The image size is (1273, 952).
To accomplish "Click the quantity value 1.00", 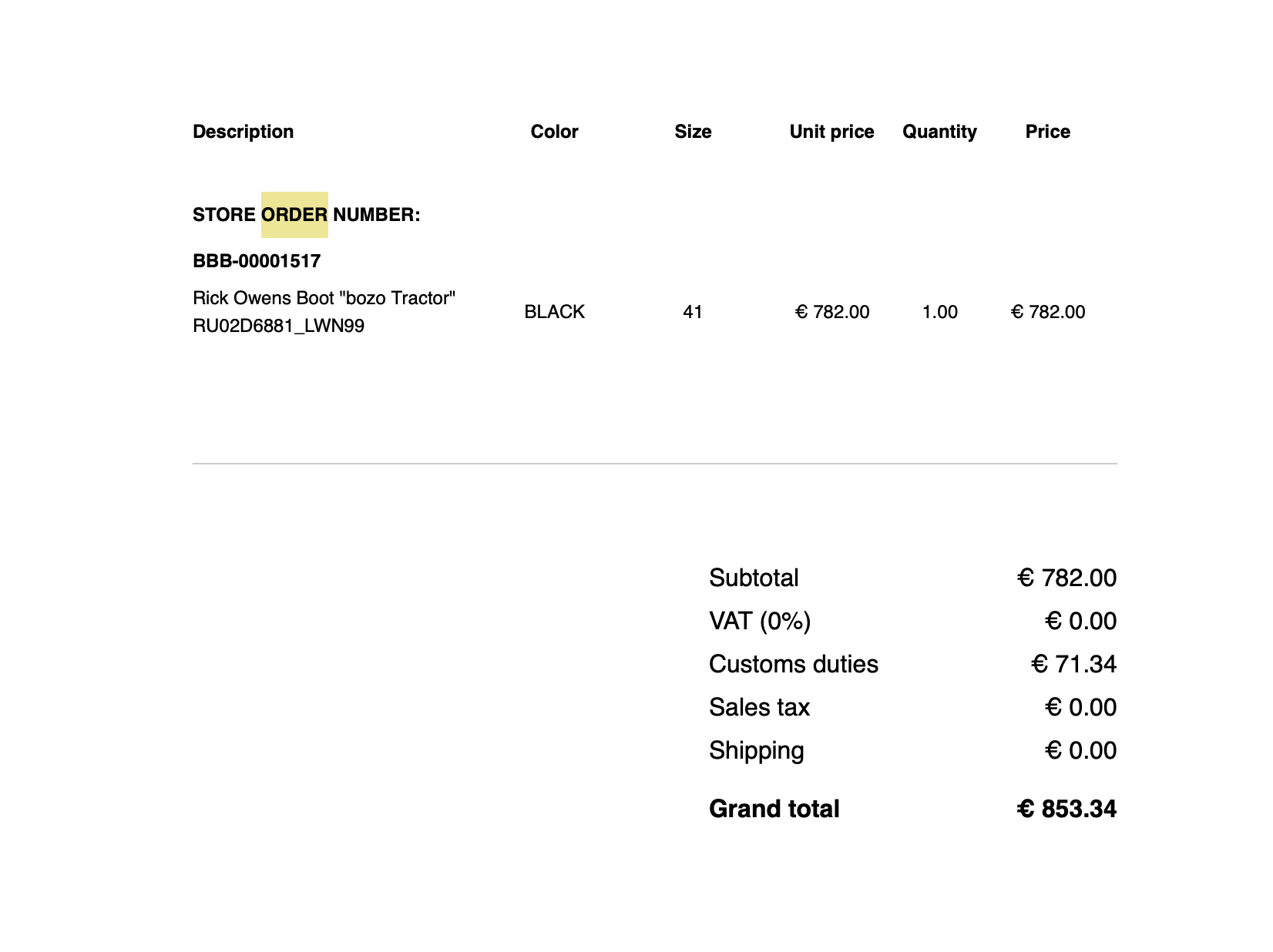I will click(939, 312).
